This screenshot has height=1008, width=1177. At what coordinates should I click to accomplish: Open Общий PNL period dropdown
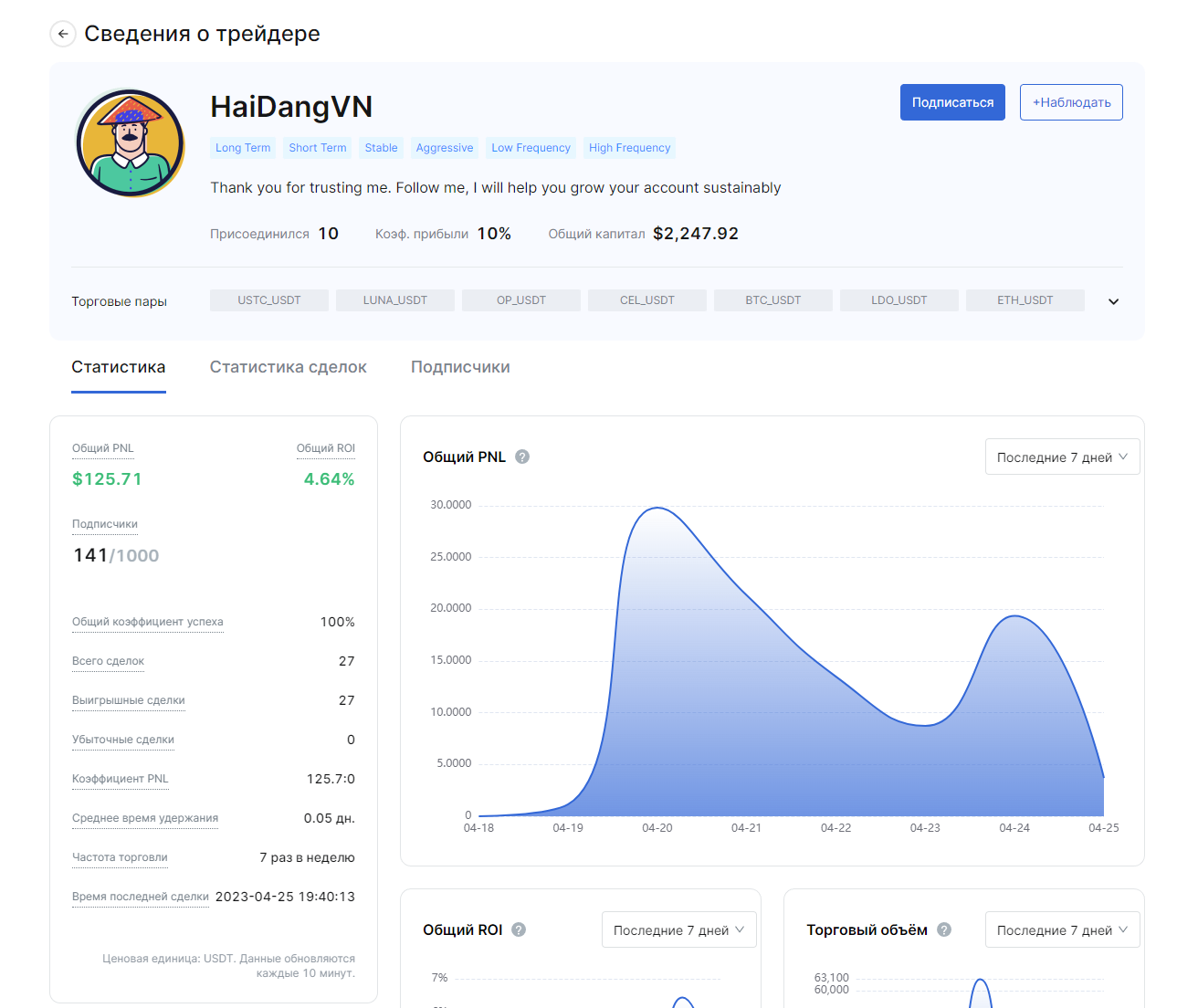(x=1063, y=457)
